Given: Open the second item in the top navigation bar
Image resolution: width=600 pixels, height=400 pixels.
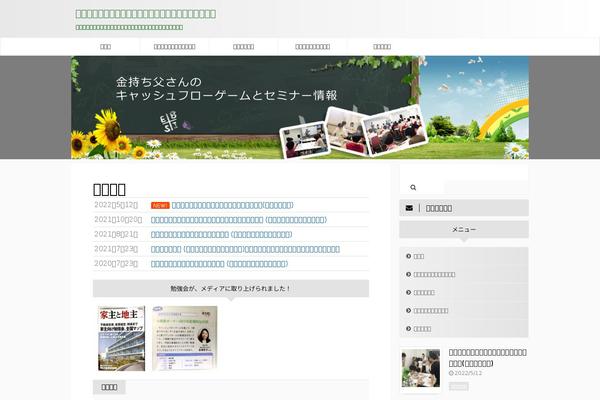Looking at the screenshot, I should 174,47.
